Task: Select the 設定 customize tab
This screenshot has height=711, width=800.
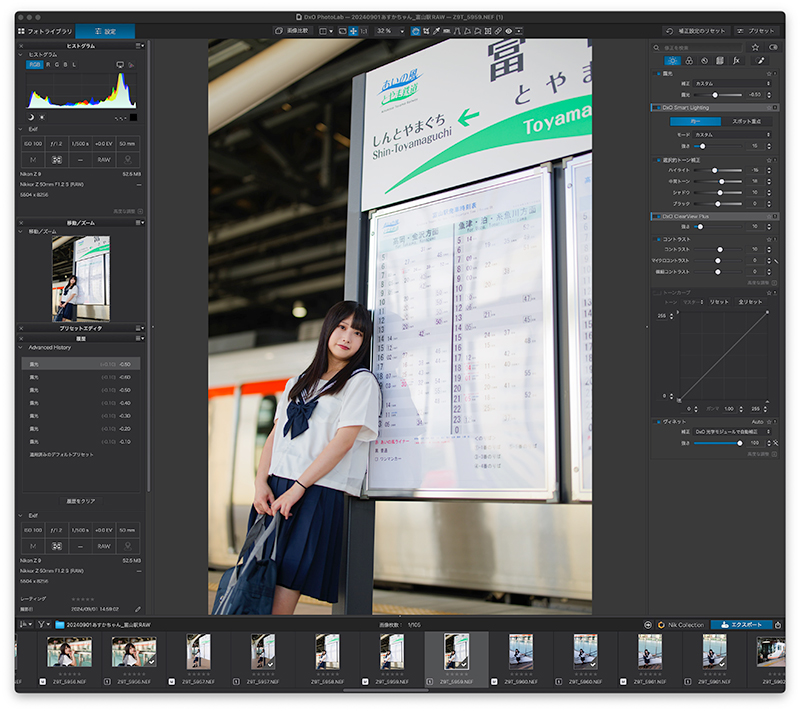Action: [105, 31]
